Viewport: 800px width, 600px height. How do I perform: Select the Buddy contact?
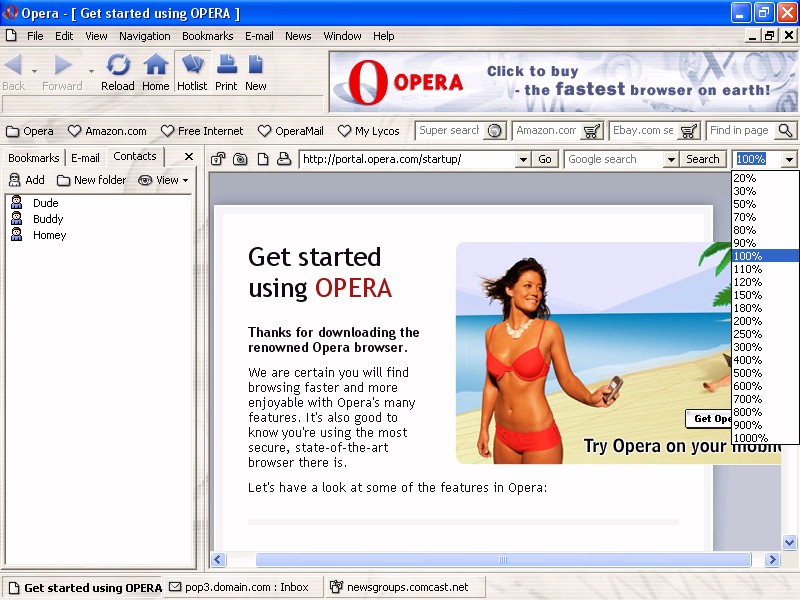point(48,219)
